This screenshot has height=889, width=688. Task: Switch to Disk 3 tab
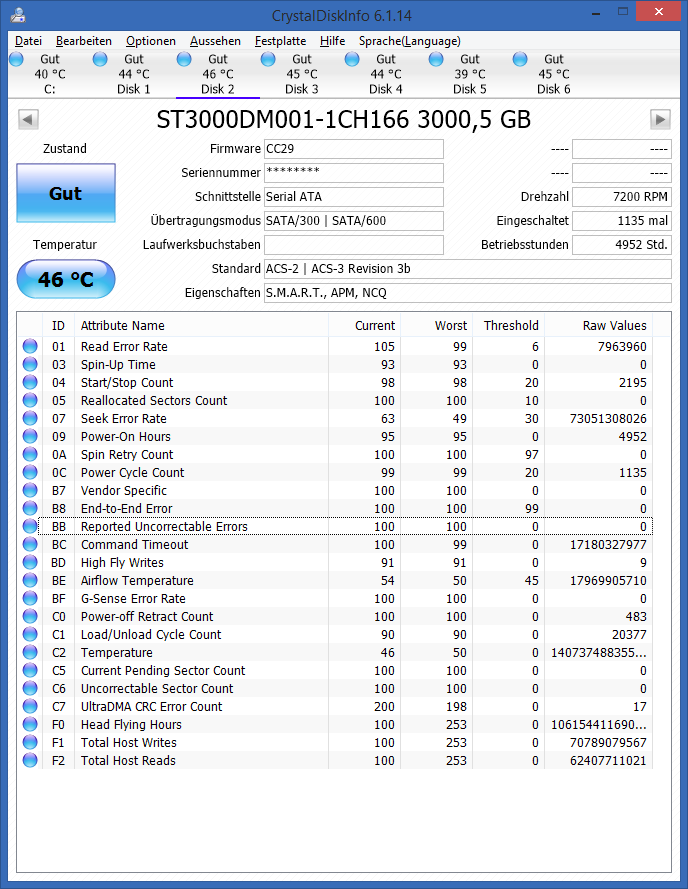(302, 74)
